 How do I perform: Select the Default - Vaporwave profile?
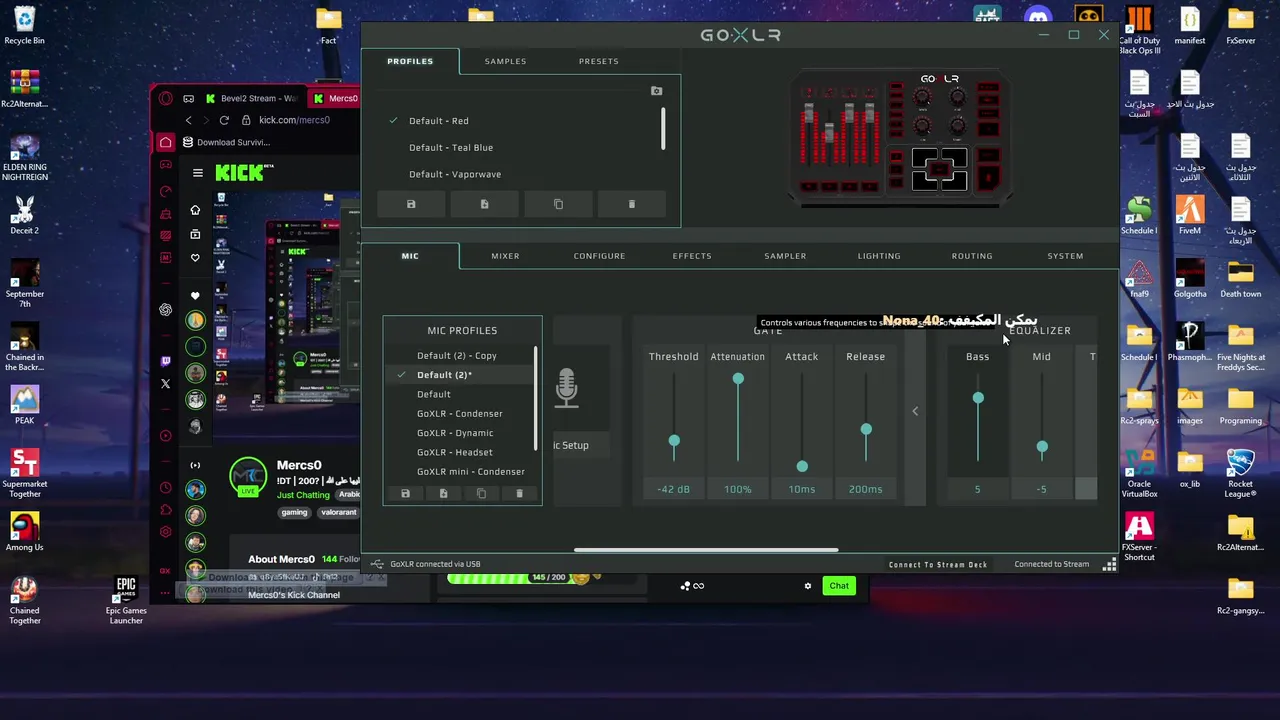(x=455, y=174)
